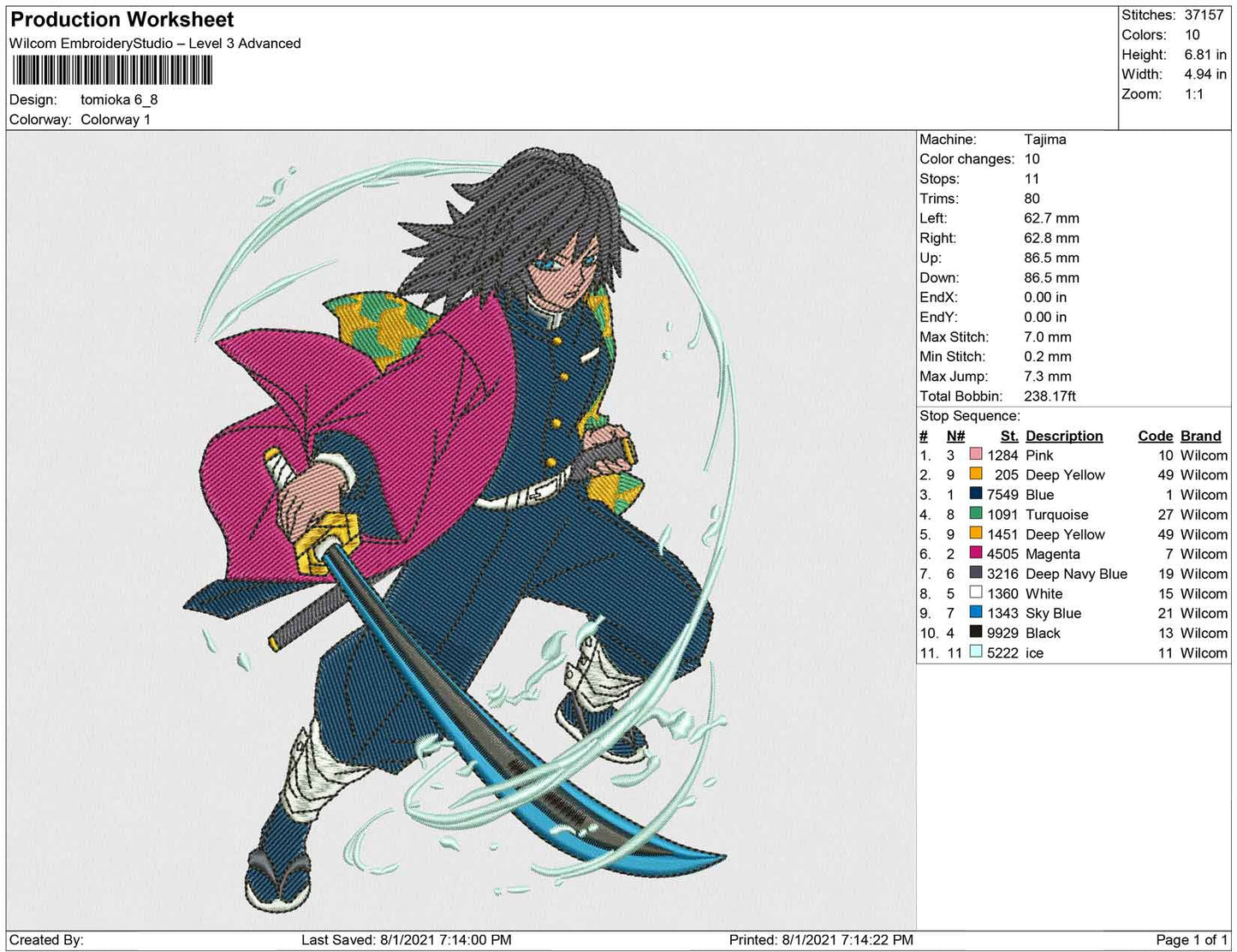1237x952 pixels.
Task: Click the stitch count '7549' for Blue
Action: click(1002, 495)
